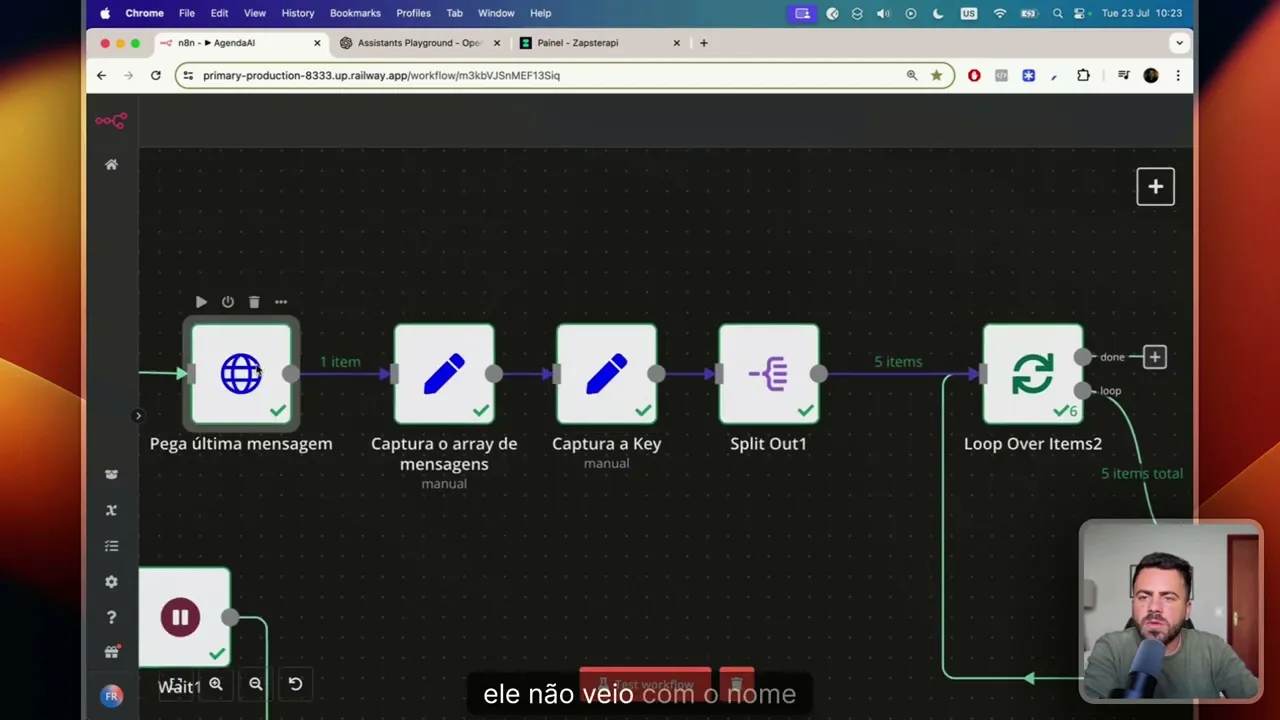1280x720 pixels.
Task: Open the Split Out1 node
Action: pos(768,374)
